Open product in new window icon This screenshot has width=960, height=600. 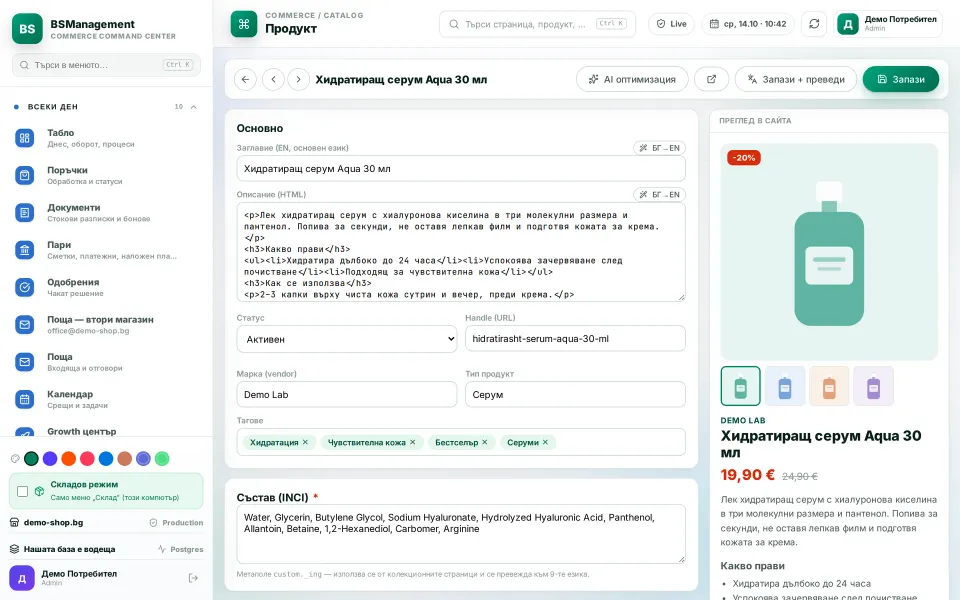tap(711, 79)
